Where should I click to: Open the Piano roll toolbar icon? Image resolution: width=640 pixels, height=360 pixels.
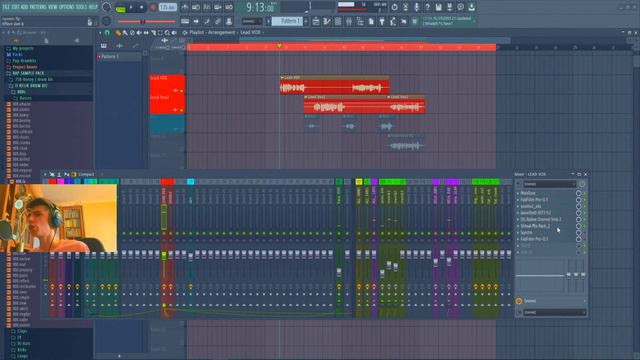pos(327,21)
